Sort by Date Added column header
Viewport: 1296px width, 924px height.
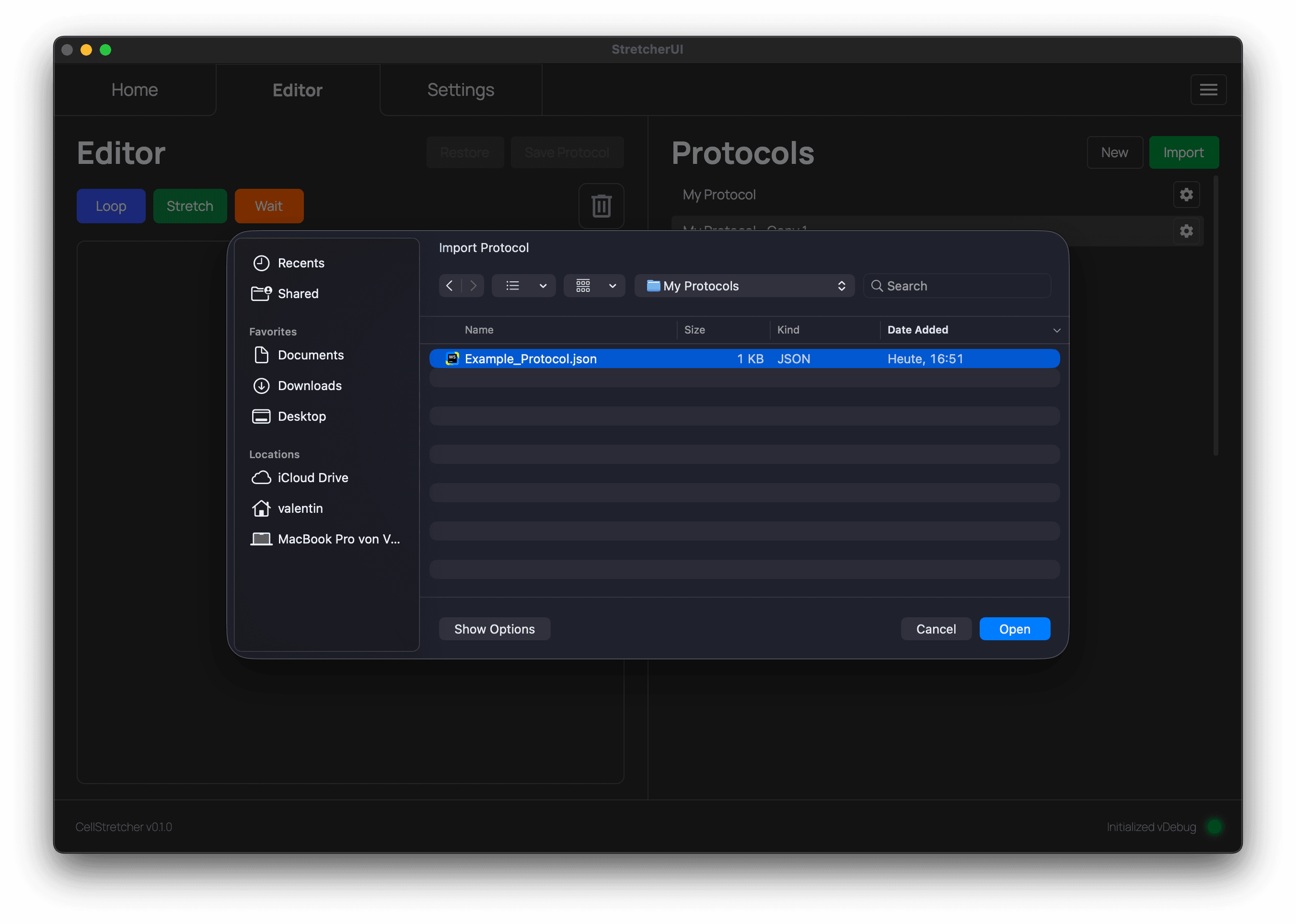point(918,330)
